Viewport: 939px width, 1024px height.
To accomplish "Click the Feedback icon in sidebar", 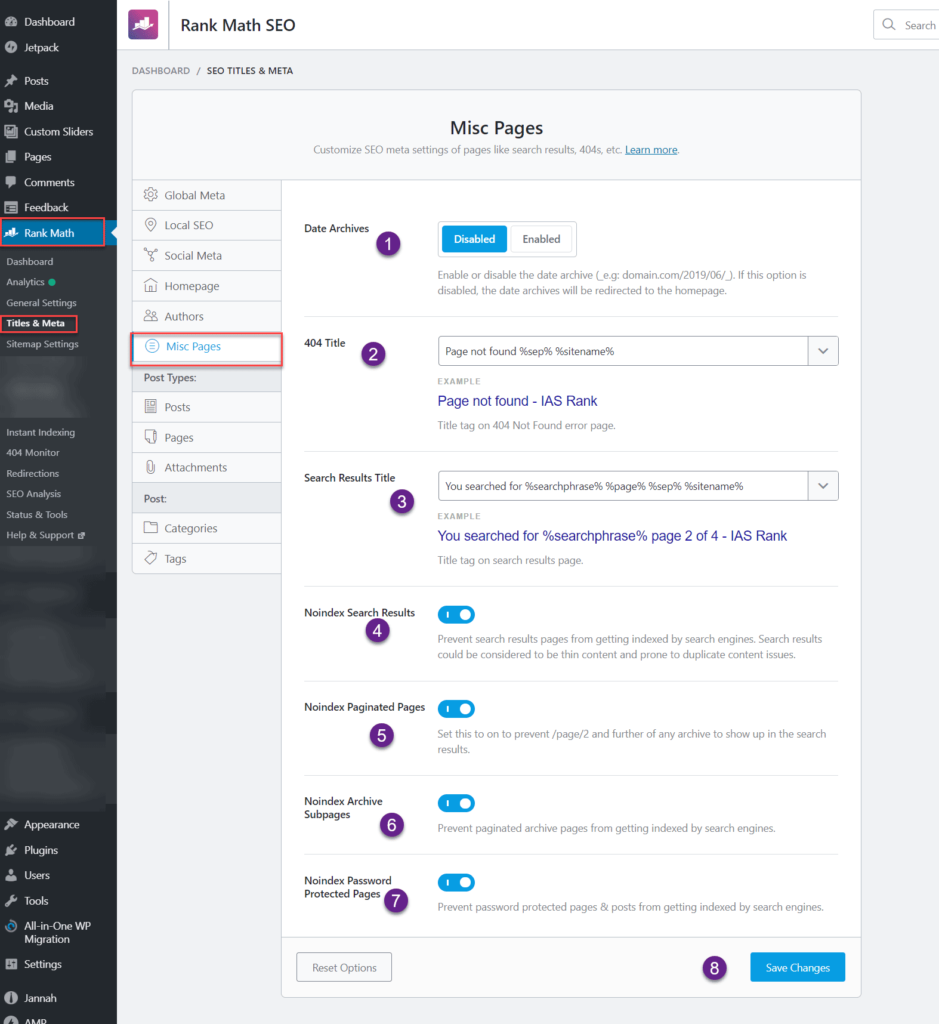I will click(11, 207).
